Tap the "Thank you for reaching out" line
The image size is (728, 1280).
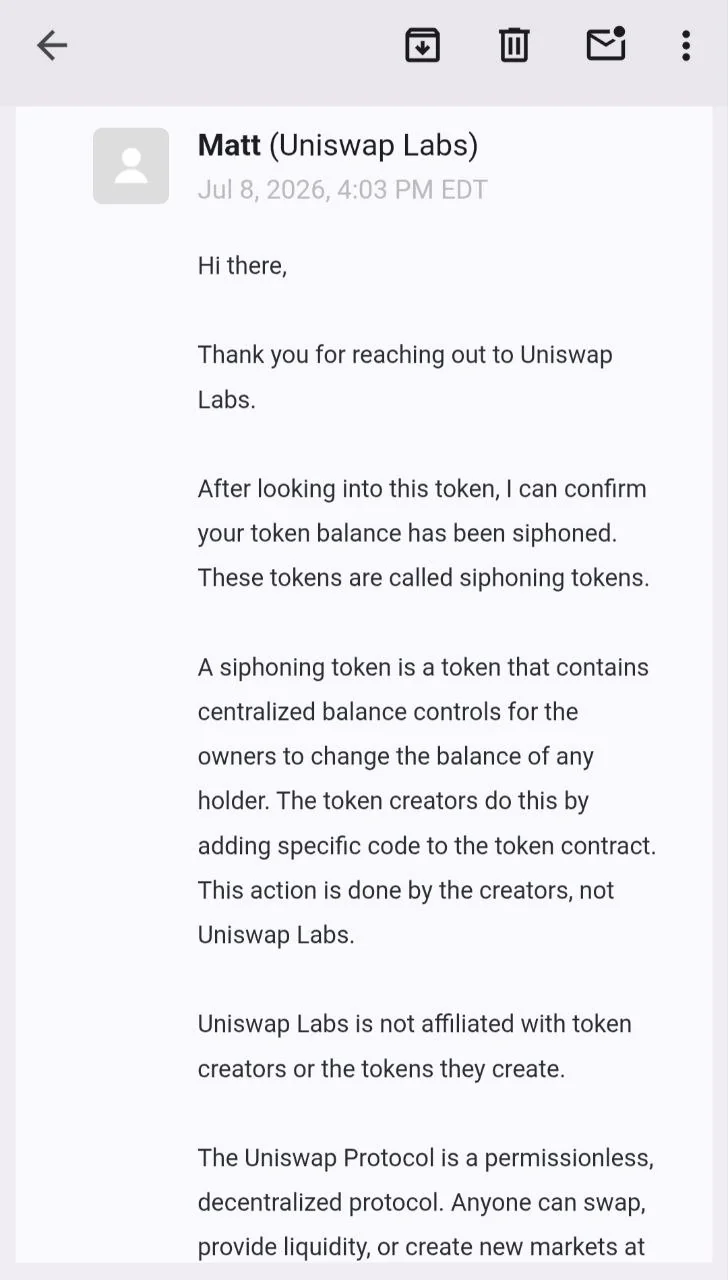(x=405, y=355)
